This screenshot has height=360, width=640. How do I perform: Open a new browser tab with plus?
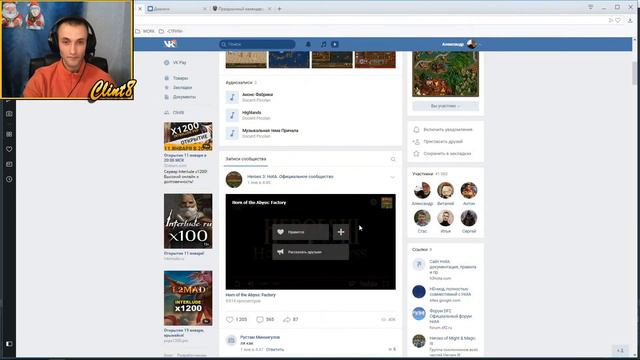(x=280, y=9)
